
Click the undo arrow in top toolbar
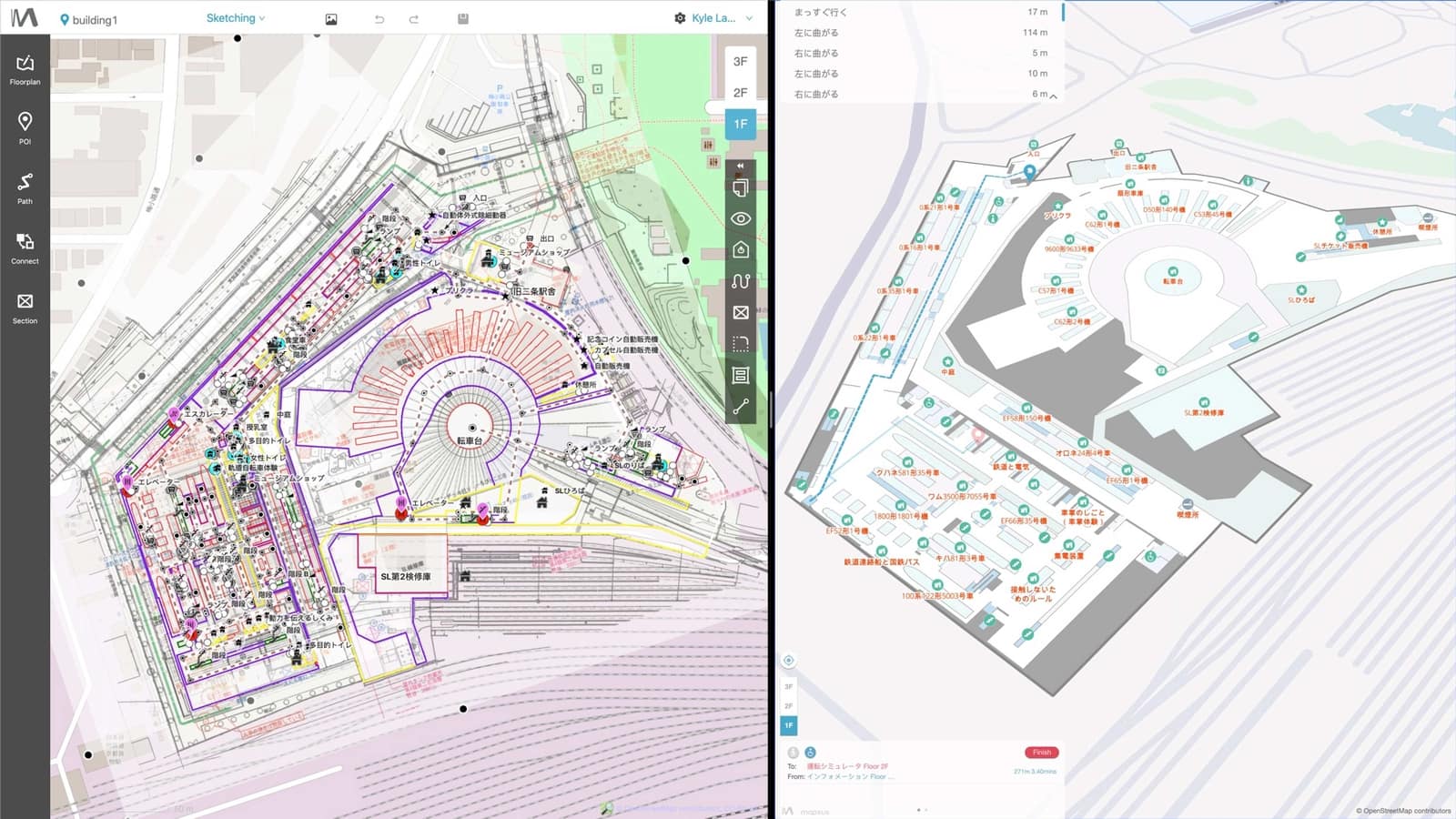coord(379,19)
